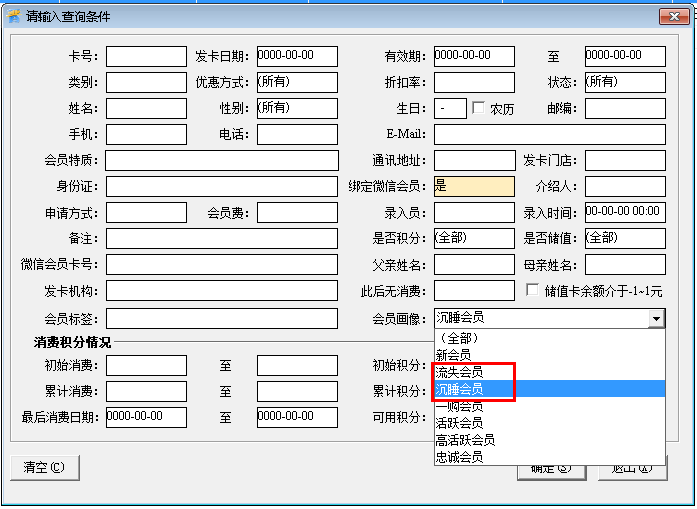Choose 新会员 in the dropdown list
The image size is (697, 509).
tap(454, 355)
